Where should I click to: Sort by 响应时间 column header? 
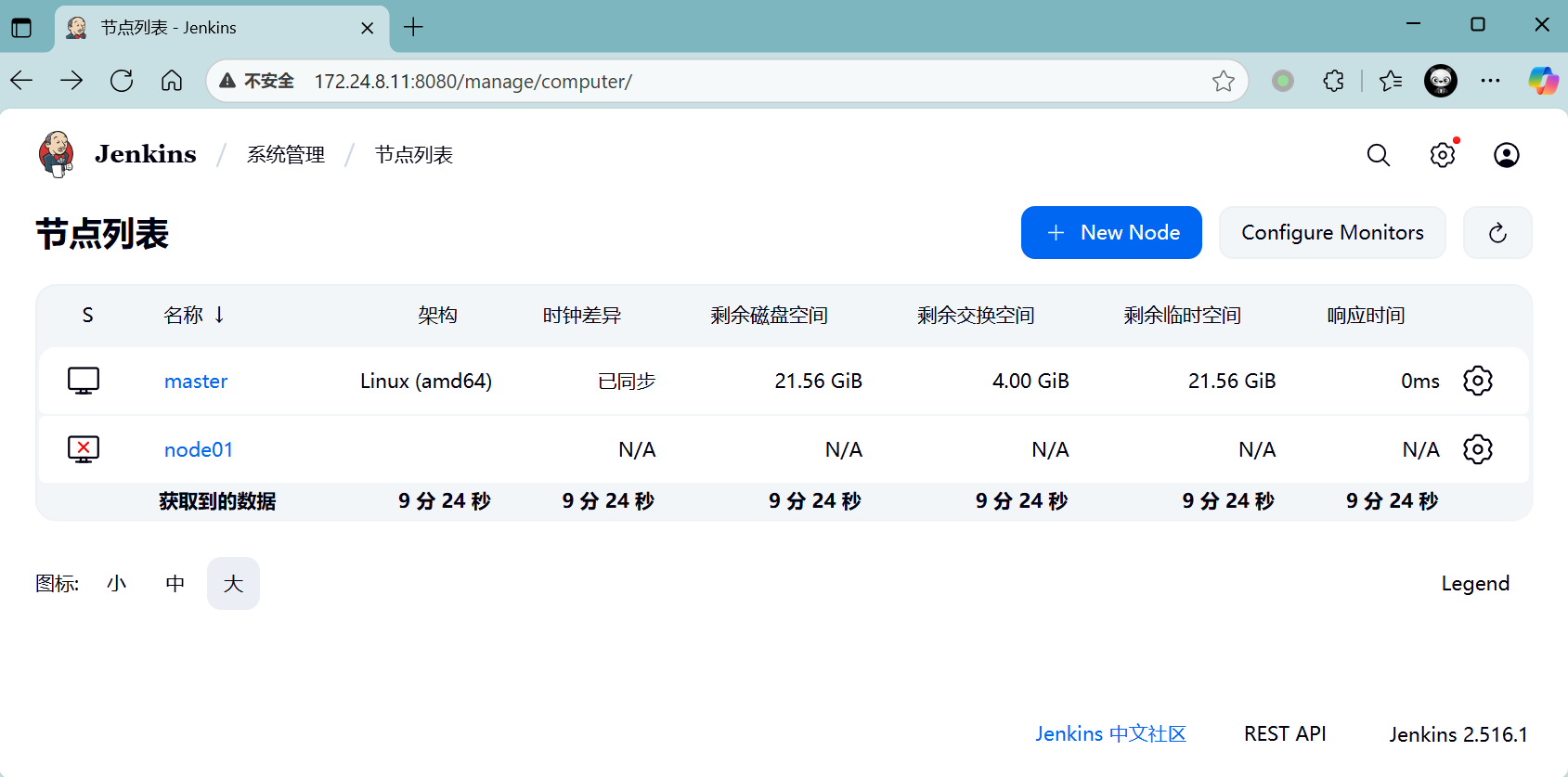click(x=1366, y=316)
